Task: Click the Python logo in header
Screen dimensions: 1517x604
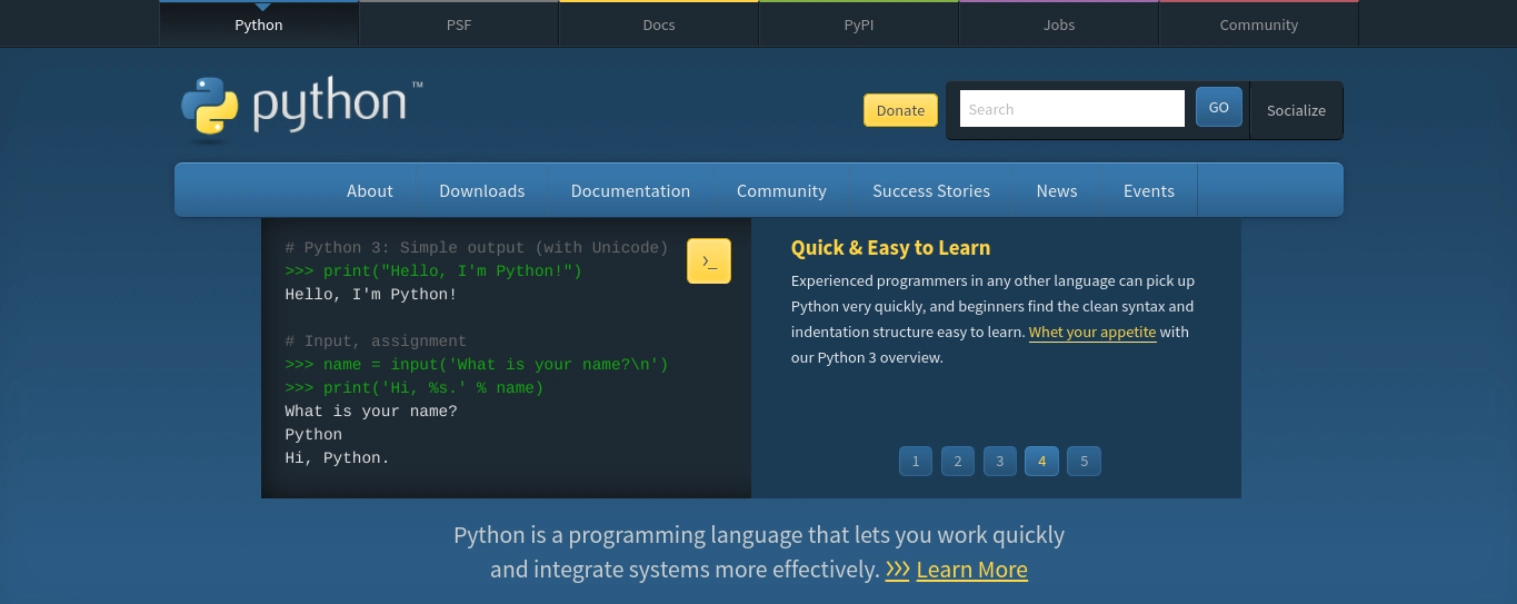Action: pyautogui.click(x=301, y=106)
